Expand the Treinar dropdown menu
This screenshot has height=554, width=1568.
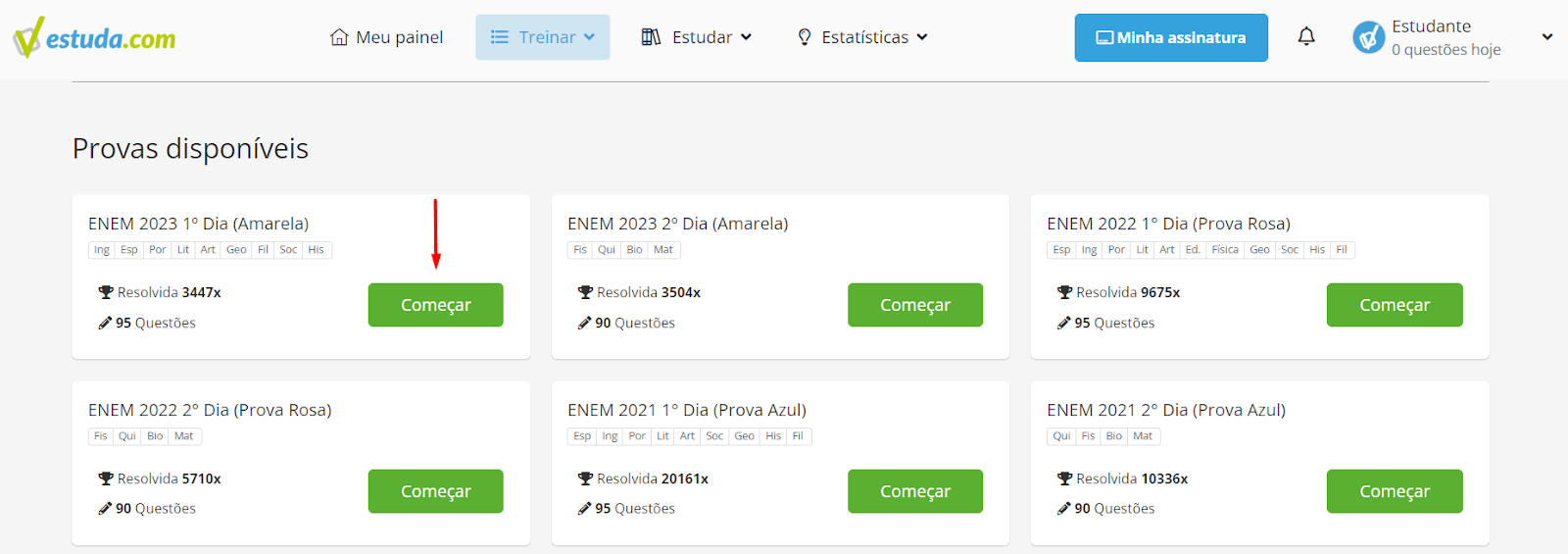point(543,37)
